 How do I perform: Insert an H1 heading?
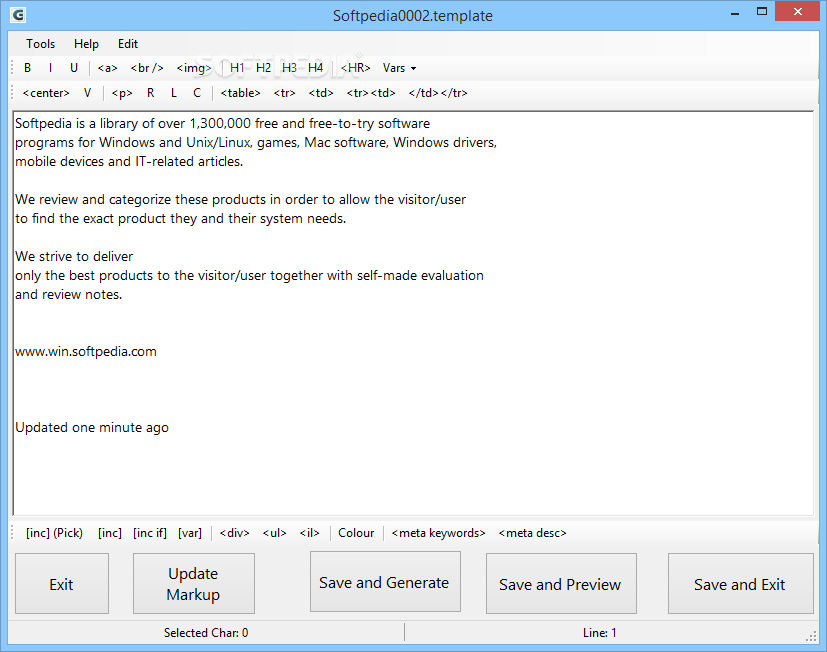pos(237,68)
